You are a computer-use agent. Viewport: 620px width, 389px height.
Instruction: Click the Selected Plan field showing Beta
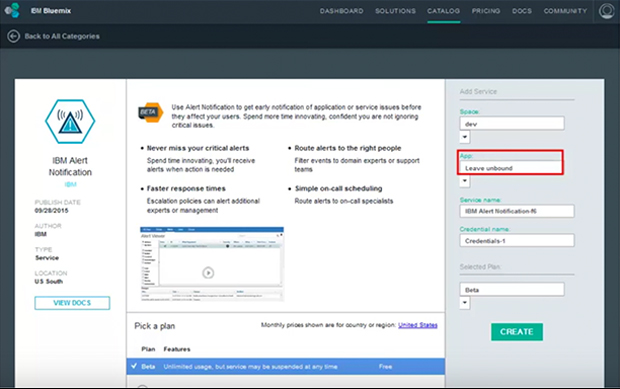coord(512,290)
